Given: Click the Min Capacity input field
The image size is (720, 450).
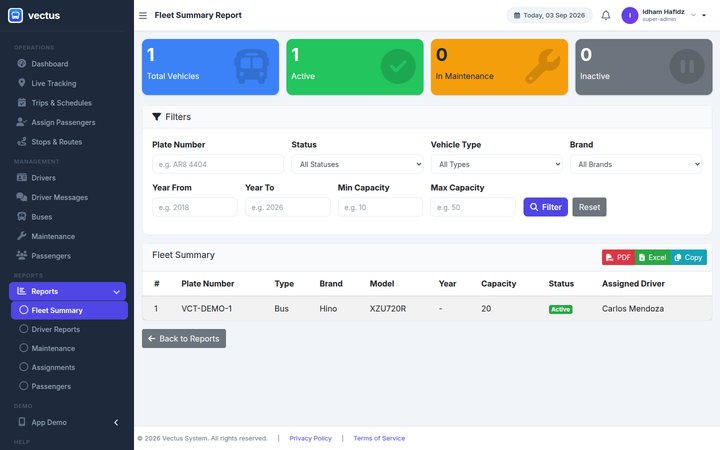Looking at the screenshot, I should 380,207.
